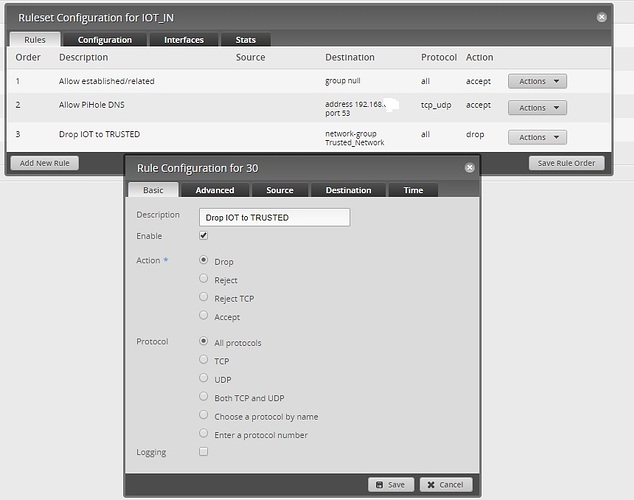Screen dimensions: 634x500
Task: Select Both TCP and UDP protocol
Action: click(x=203, y=396)
